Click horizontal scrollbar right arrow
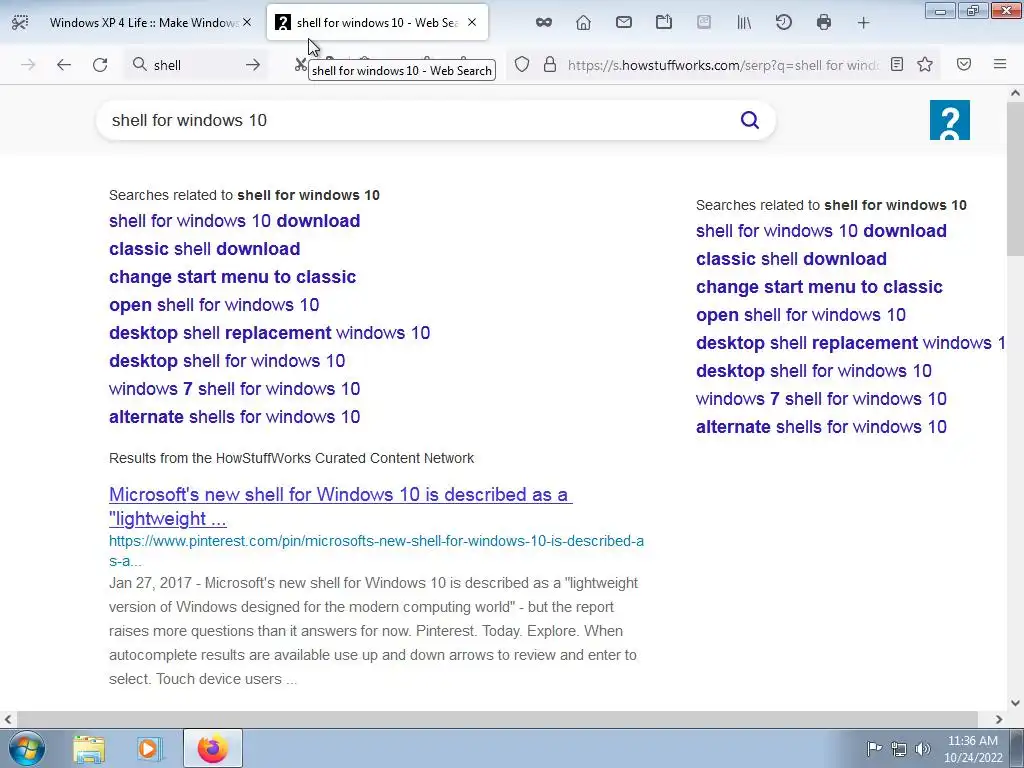Screen dimensions: 1024x768 (999, 719)
